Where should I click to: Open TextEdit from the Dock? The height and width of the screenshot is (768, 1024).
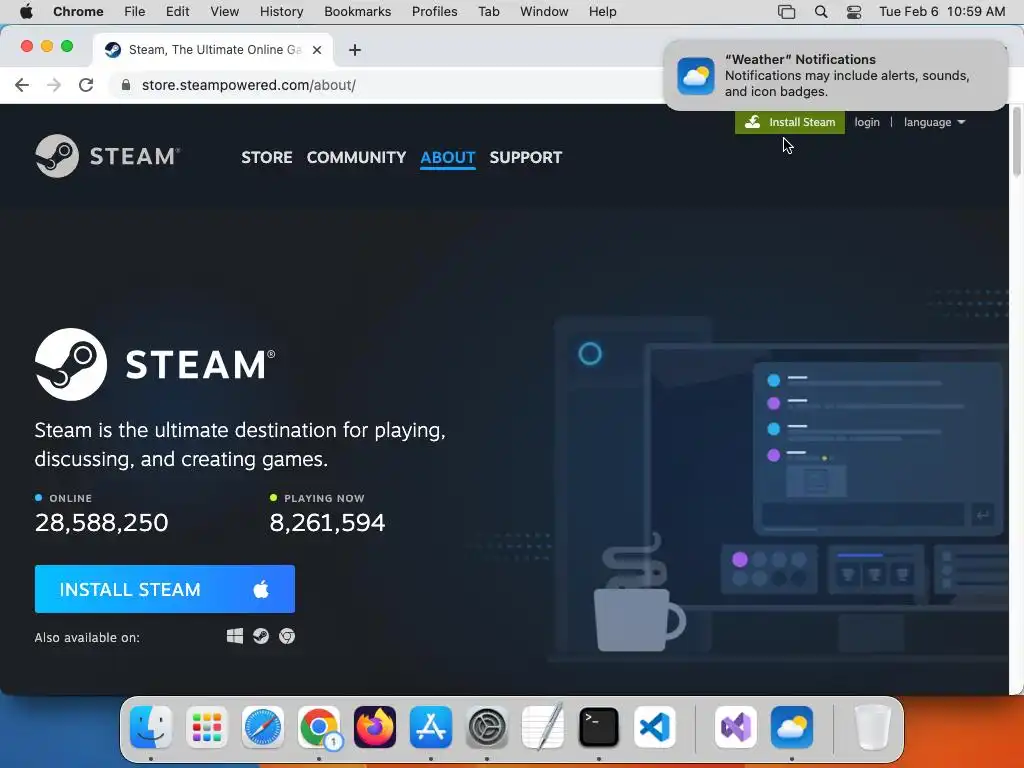tap(543, 727)
